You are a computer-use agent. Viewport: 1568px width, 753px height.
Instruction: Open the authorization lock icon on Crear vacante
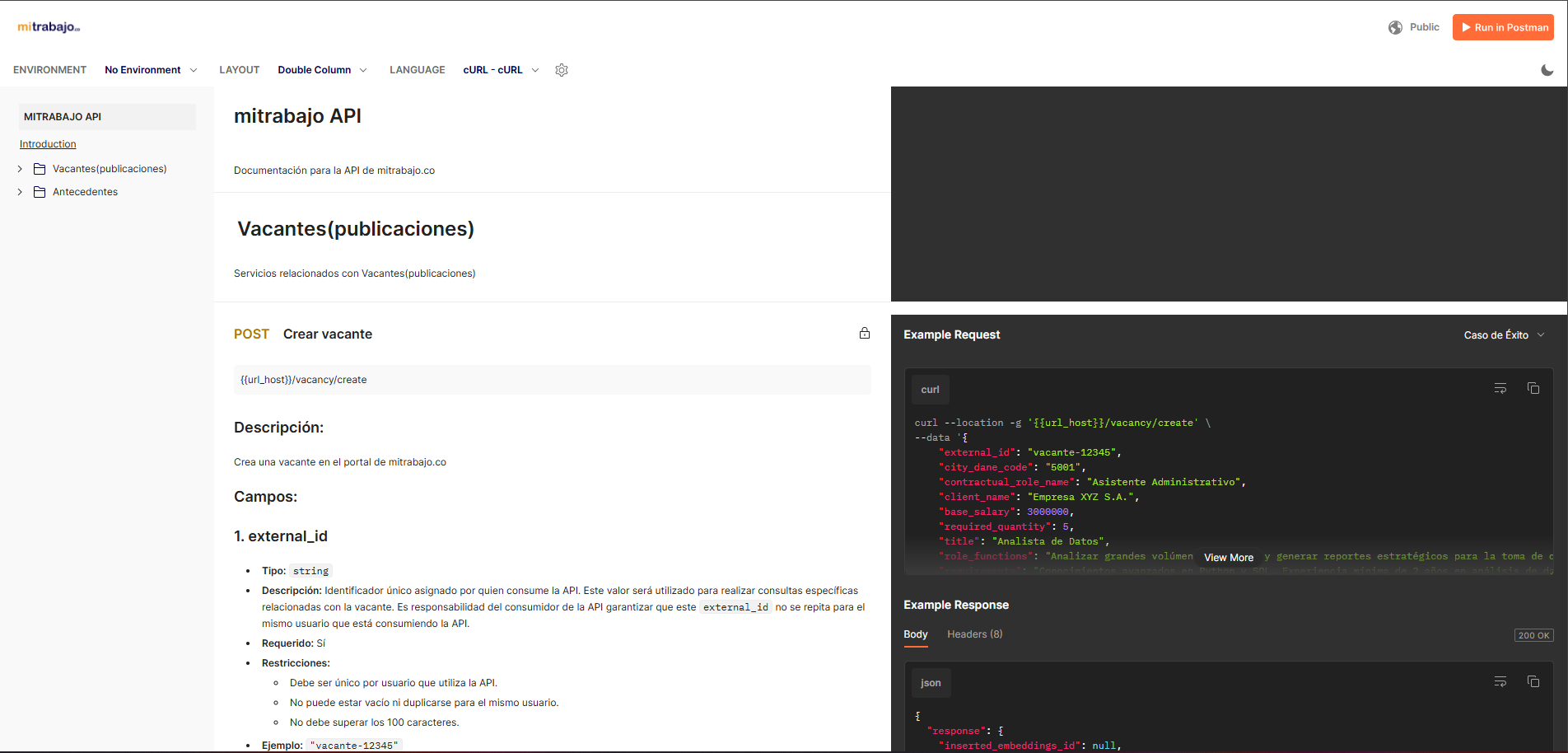[865, 333]
